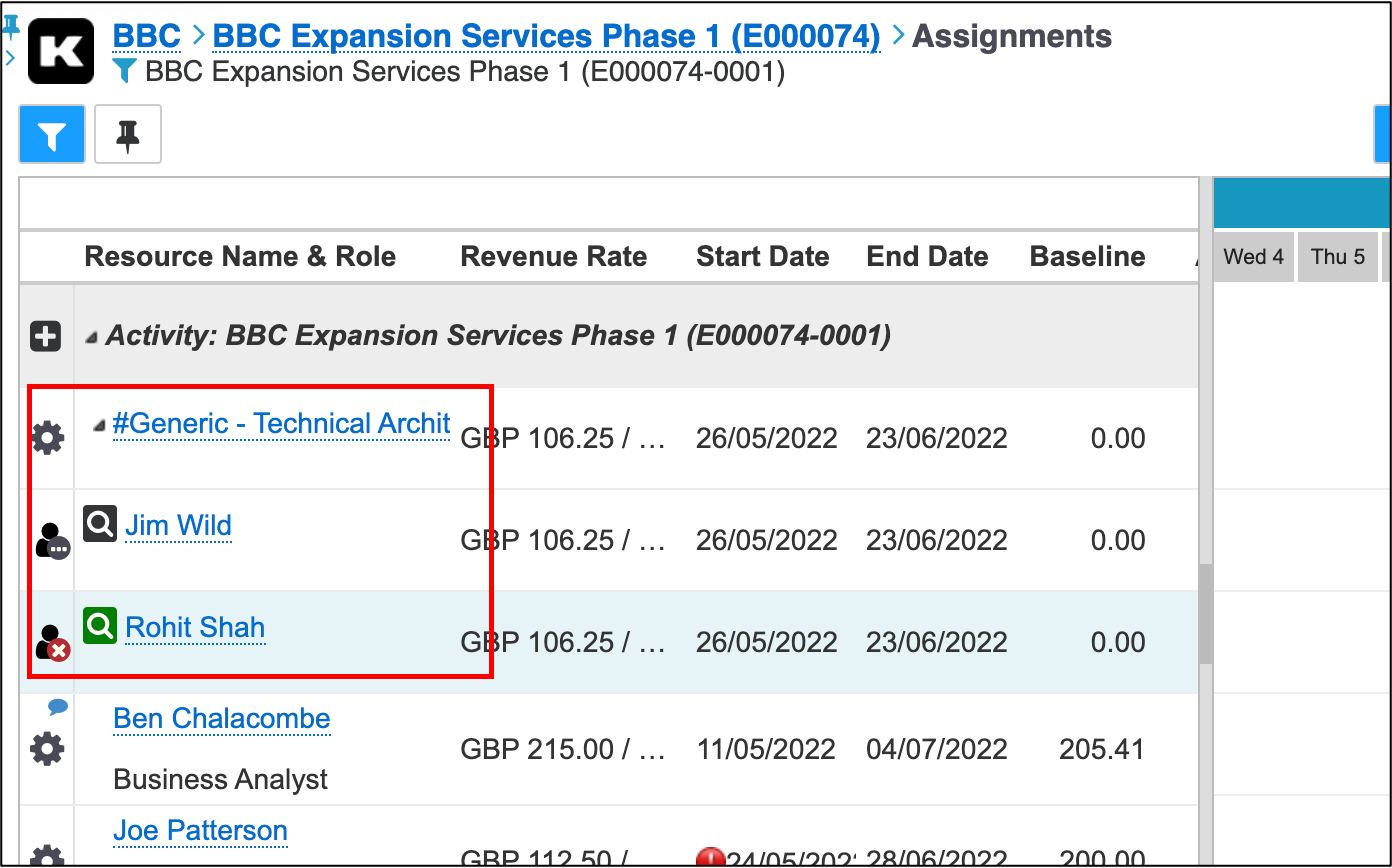The width and height of the screenshot is (1392, 868).
Task: Click the vertical scrollbar thumb of the grid
Action: pyautogui.click(x=1206, y=614)
